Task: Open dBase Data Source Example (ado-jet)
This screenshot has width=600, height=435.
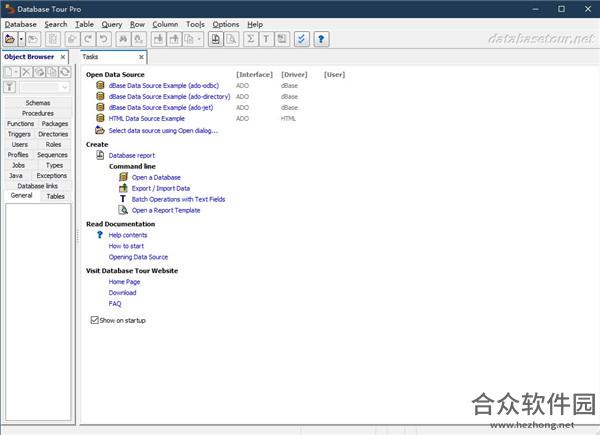Action: pyautogui.click(x=161, y=108)
